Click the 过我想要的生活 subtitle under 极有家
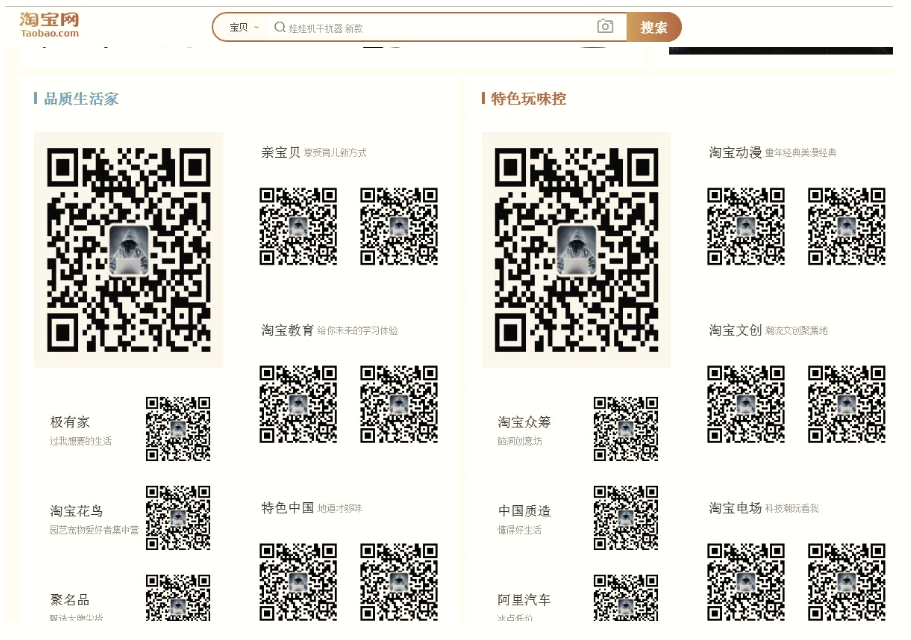The image size is (911, 640). 81,441
